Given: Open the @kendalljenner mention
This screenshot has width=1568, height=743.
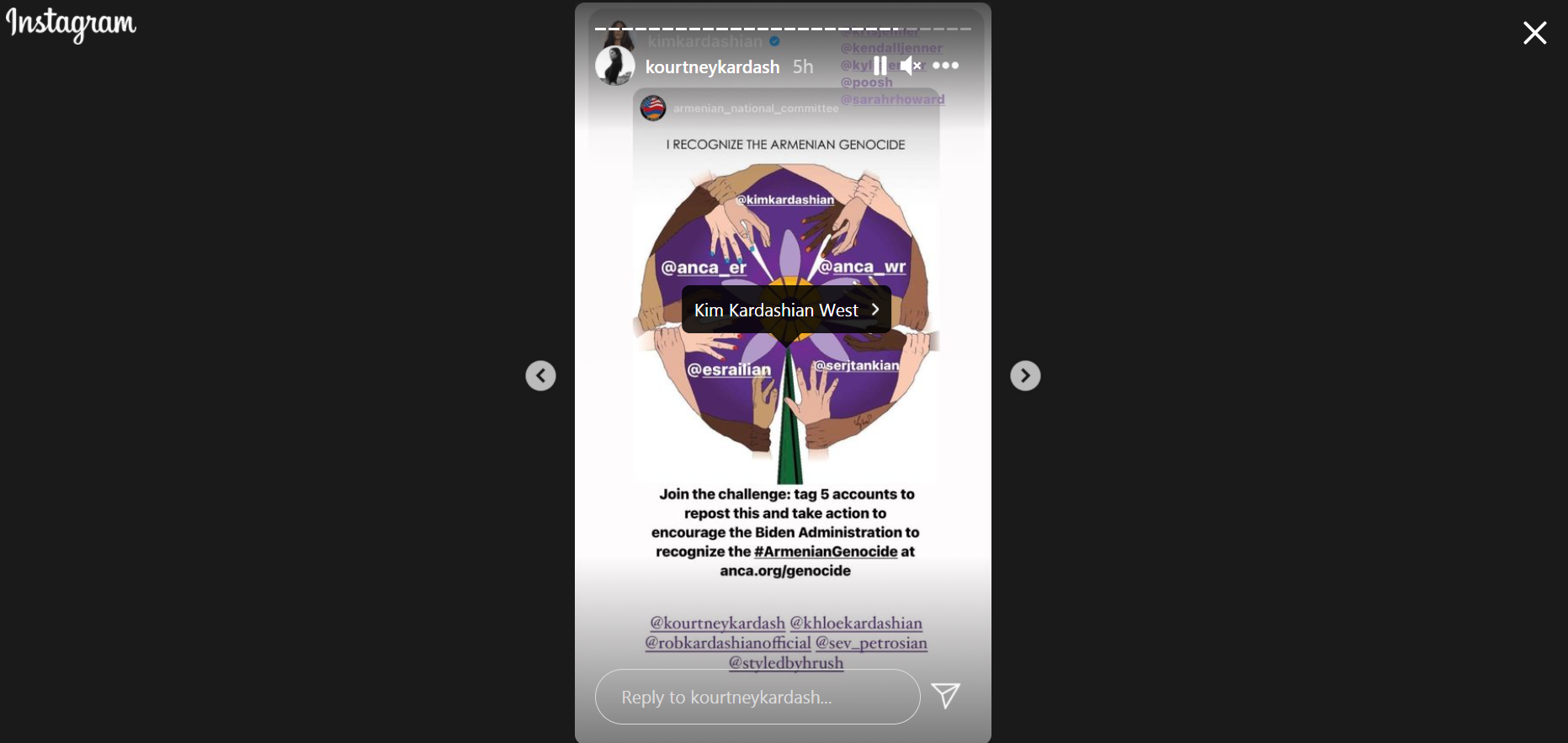Looking at the screenshot, I should click(x=891, y=48).
